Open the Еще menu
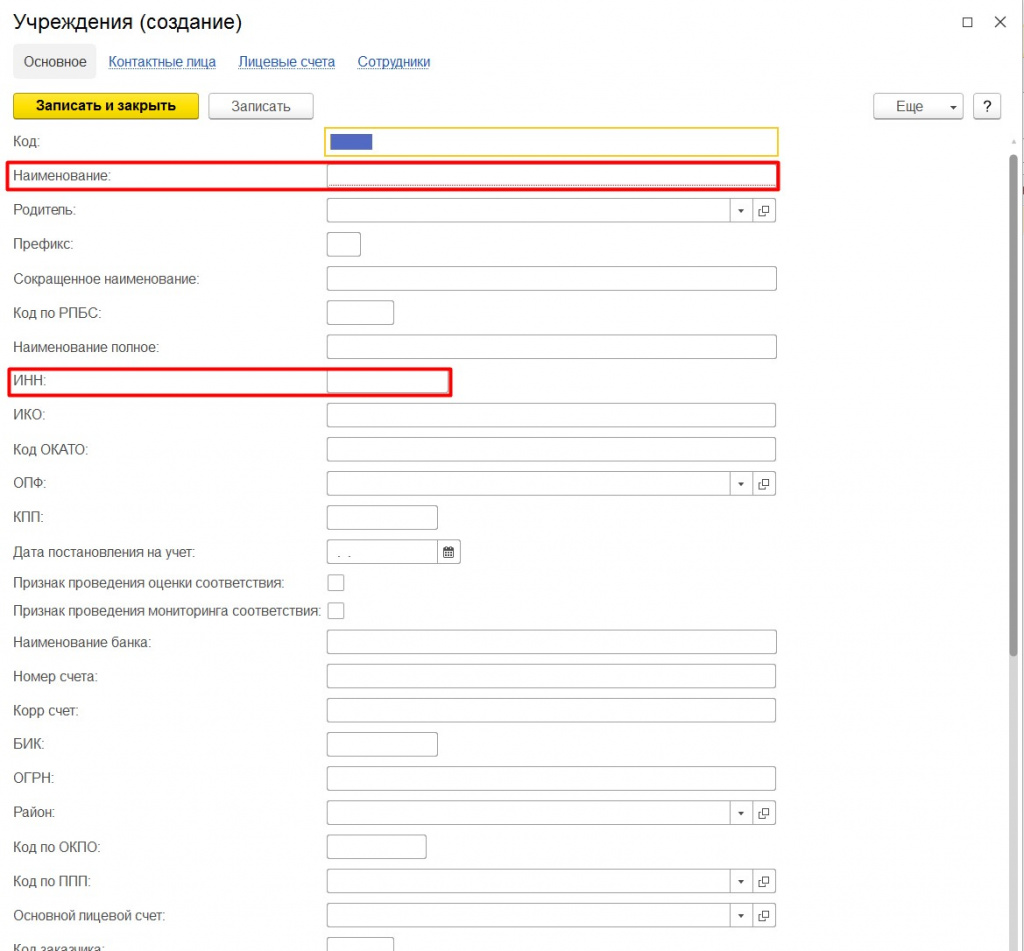Viewport: 1024px width, 951px height. tap(917, 107)
